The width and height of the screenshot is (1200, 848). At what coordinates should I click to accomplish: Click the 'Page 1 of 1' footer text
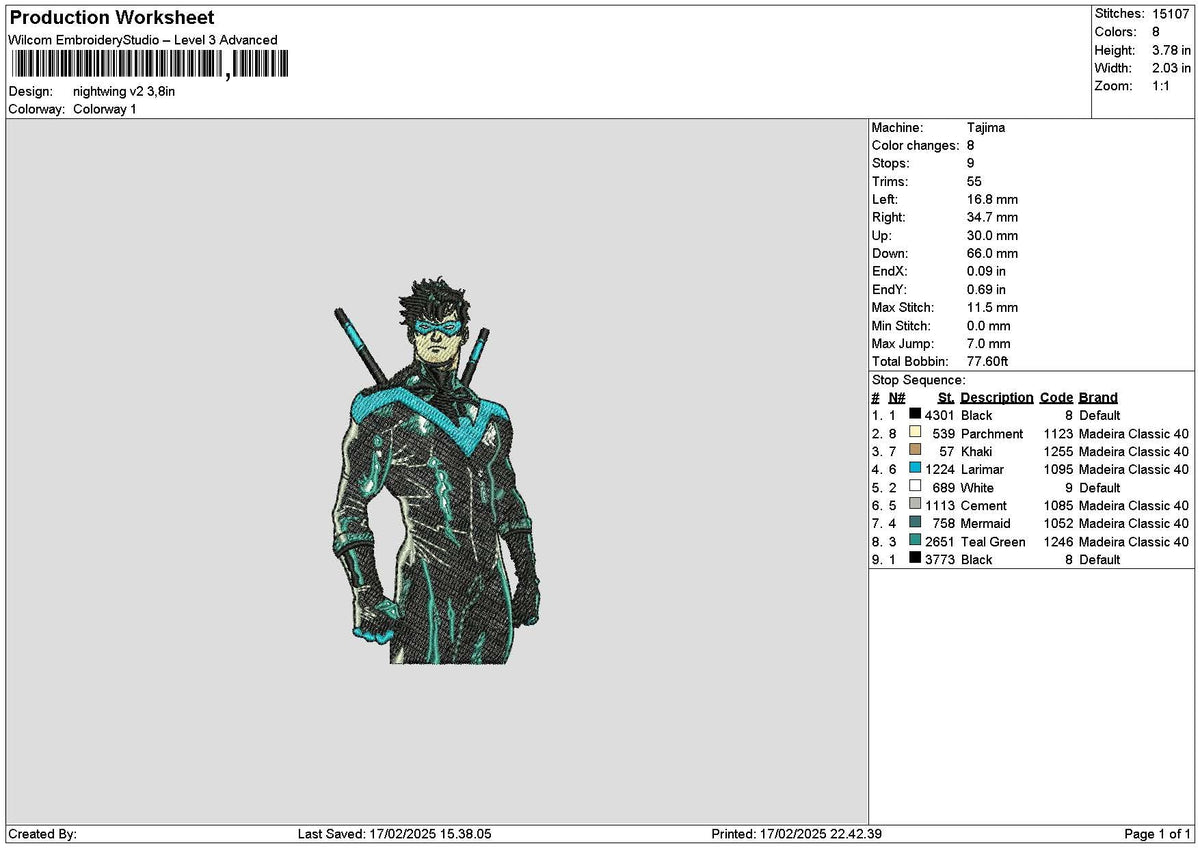(x=1158, y=834)
